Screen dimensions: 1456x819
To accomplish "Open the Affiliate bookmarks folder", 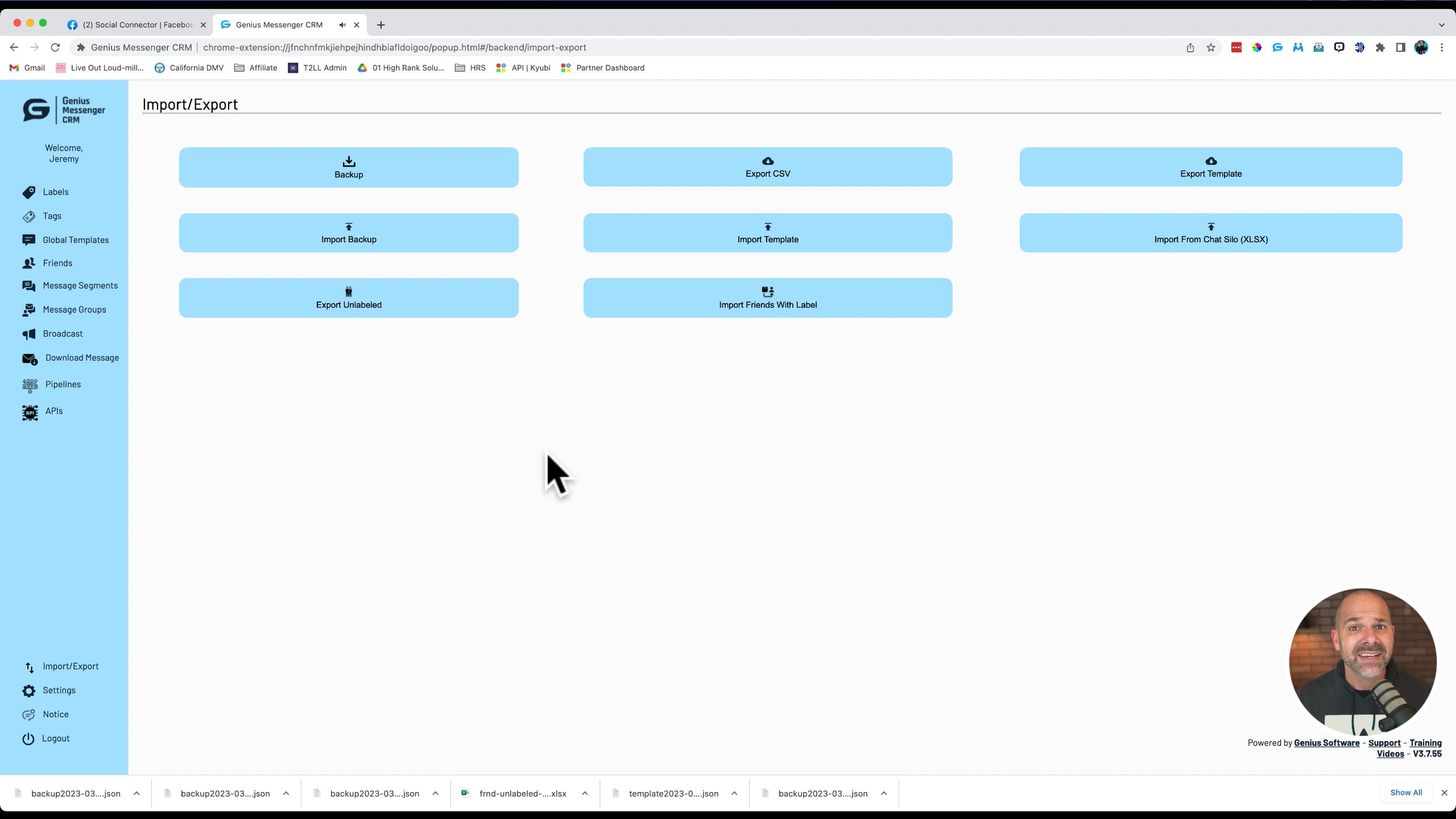I will coord(256,68).
